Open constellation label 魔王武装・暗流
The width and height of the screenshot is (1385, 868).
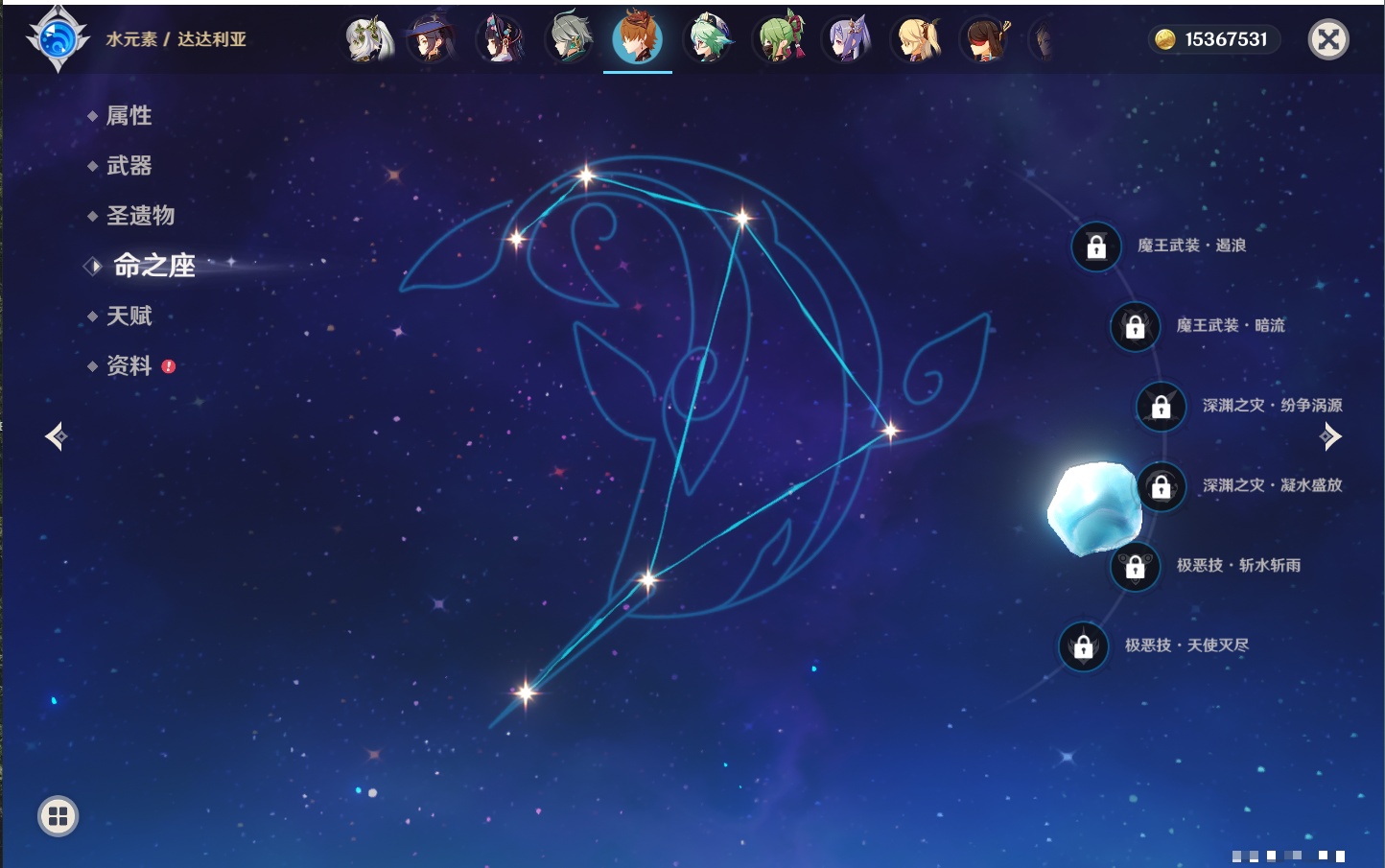[1231, 325]
